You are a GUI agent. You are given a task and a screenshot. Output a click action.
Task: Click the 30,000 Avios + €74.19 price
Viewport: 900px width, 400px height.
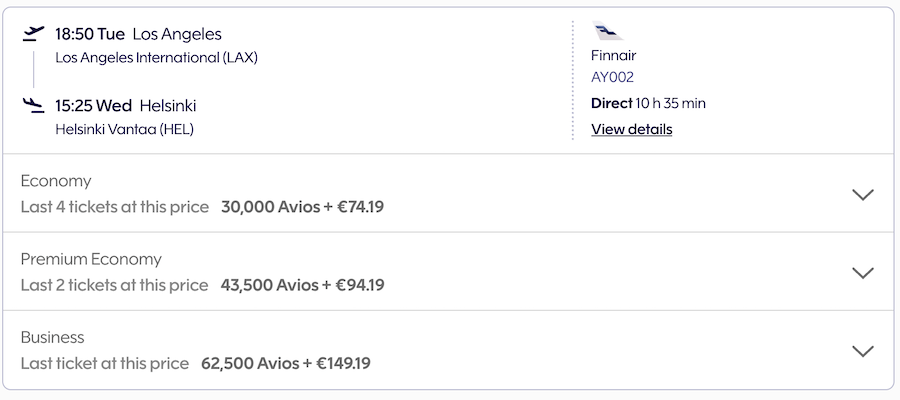click(302, 207)
